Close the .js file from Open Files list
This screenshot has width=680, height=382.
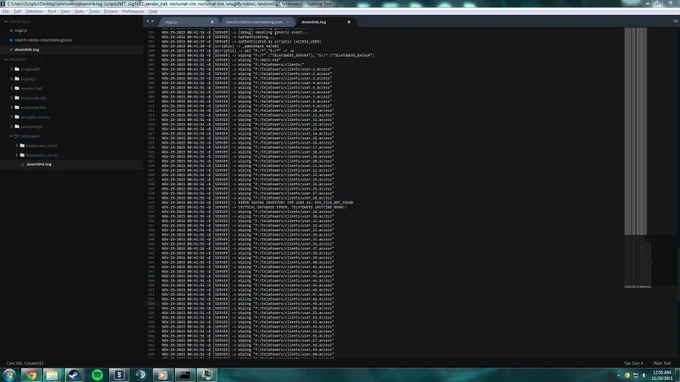coord(11,31)
